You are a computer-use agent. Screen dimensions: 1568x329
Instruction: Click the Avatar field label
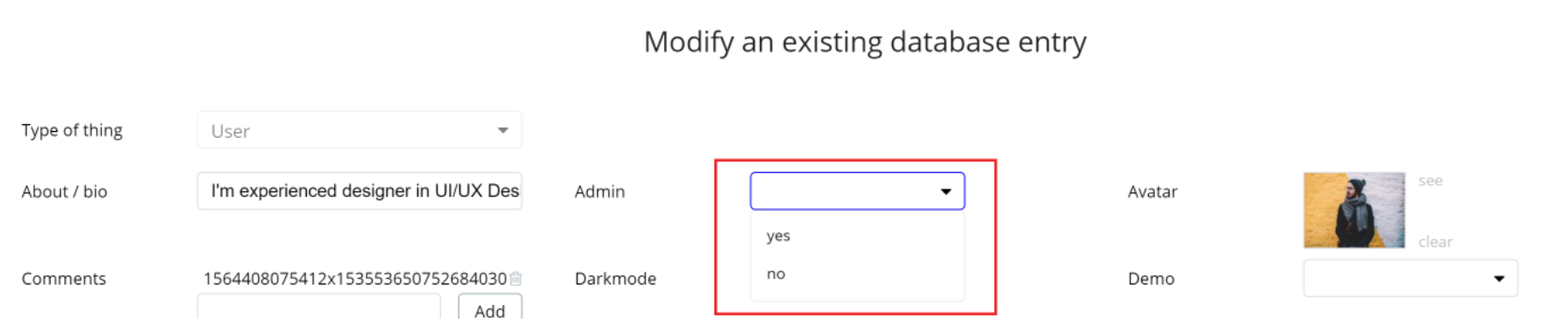(x=1152, y=192)
